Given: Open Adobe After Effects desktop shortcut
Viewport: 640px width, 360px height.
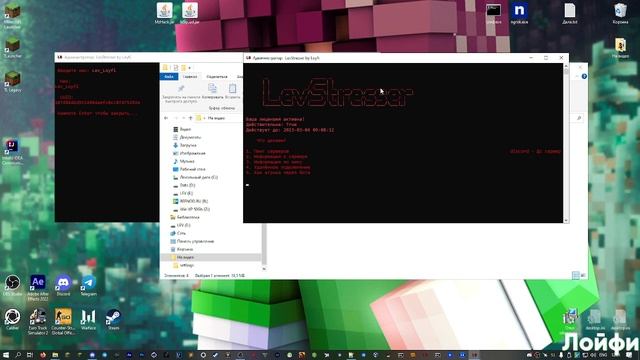Looking at the screenshot, I should click(38, 287).
